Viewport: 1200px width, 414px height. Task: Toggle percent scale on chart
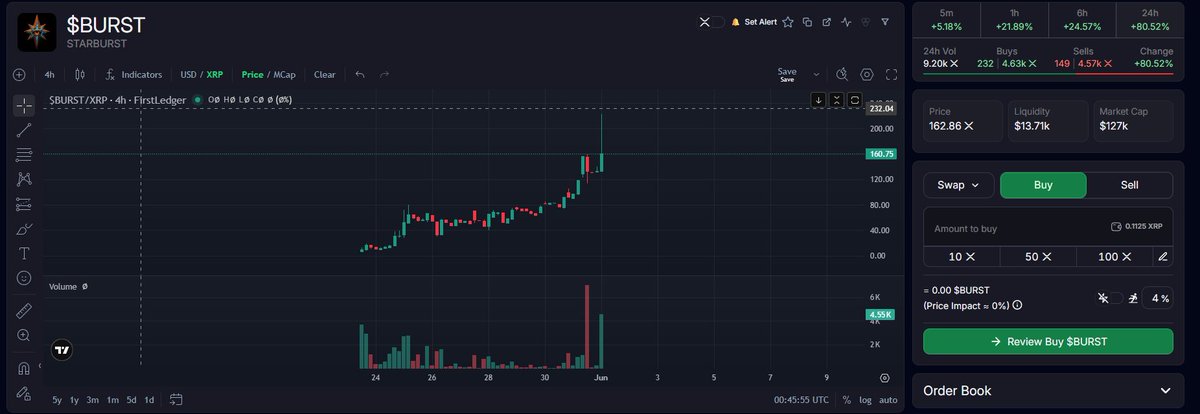(x=846, y=400)
